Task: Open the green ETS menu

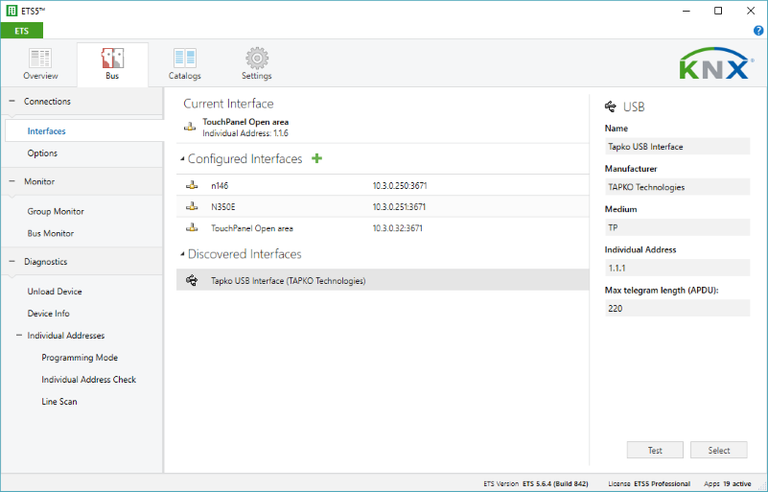Action: [22, 30]
